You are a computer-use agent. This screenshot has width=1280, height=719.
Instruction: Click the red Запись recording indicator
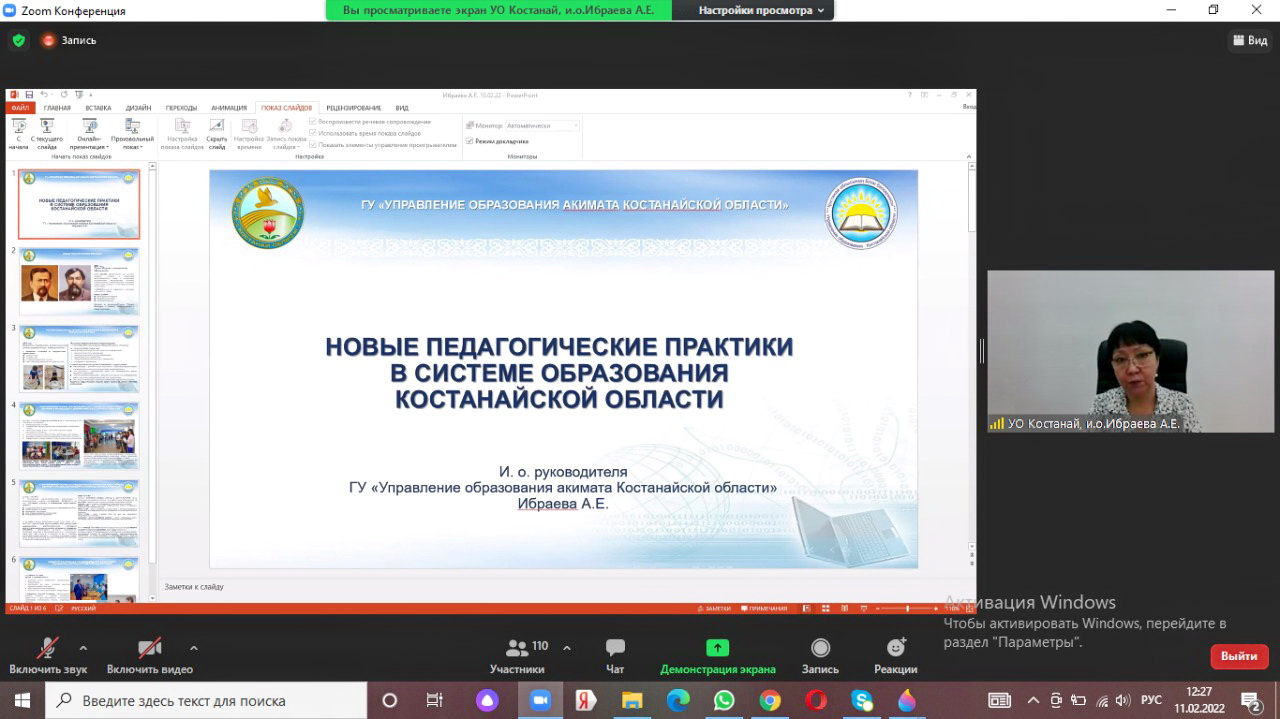pos(69,40)
